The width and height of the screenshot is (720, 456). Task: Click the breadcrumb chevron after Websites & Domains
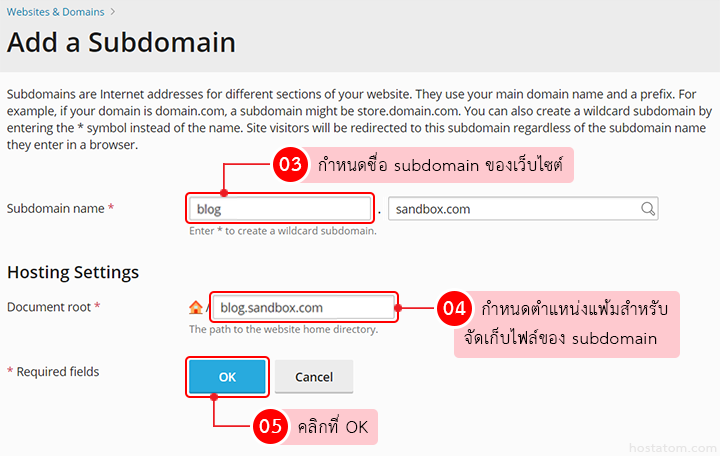click(113, 11)
